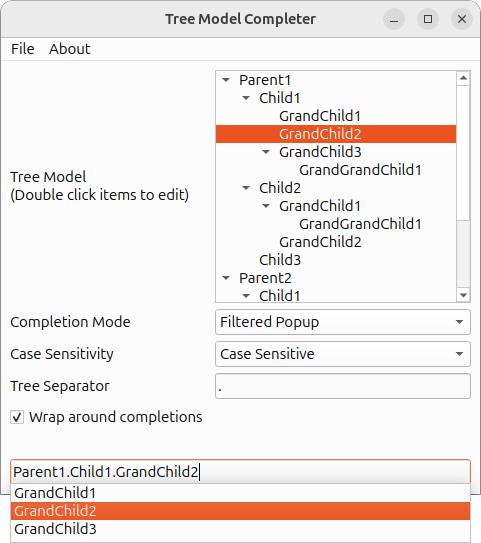481x543 pixels.
Task: Maximize the Tree Model Completer window
Action: click(x=428, y=19)
